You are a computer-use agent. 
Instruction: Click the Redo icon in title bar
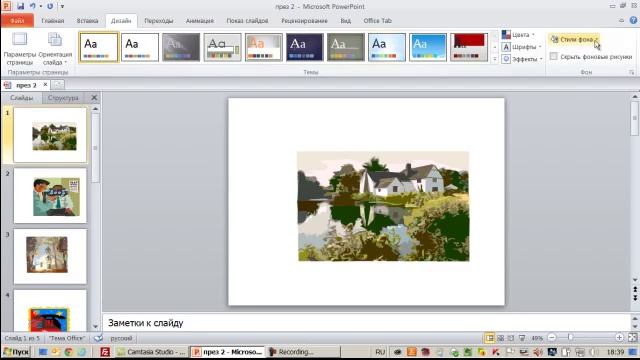click(50, 6)
